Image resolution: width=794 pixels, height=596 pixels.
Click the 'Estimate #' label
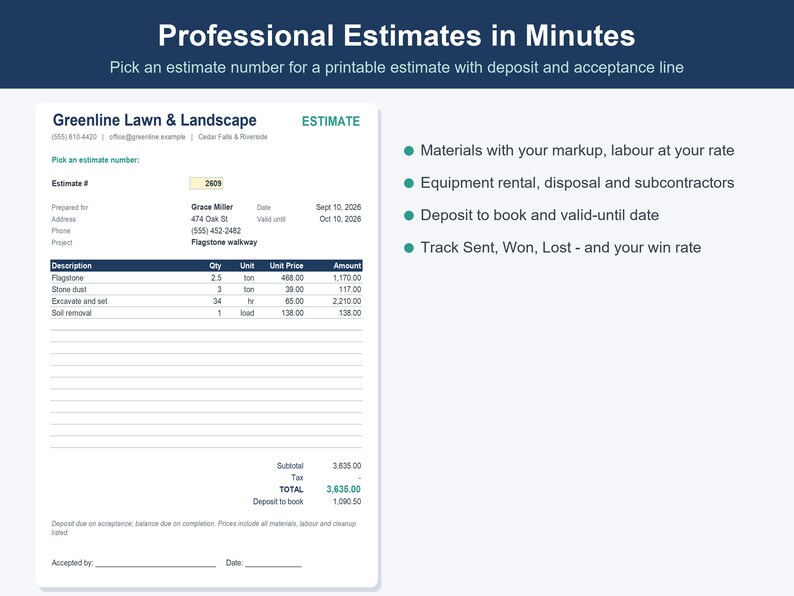coord(70,183)
